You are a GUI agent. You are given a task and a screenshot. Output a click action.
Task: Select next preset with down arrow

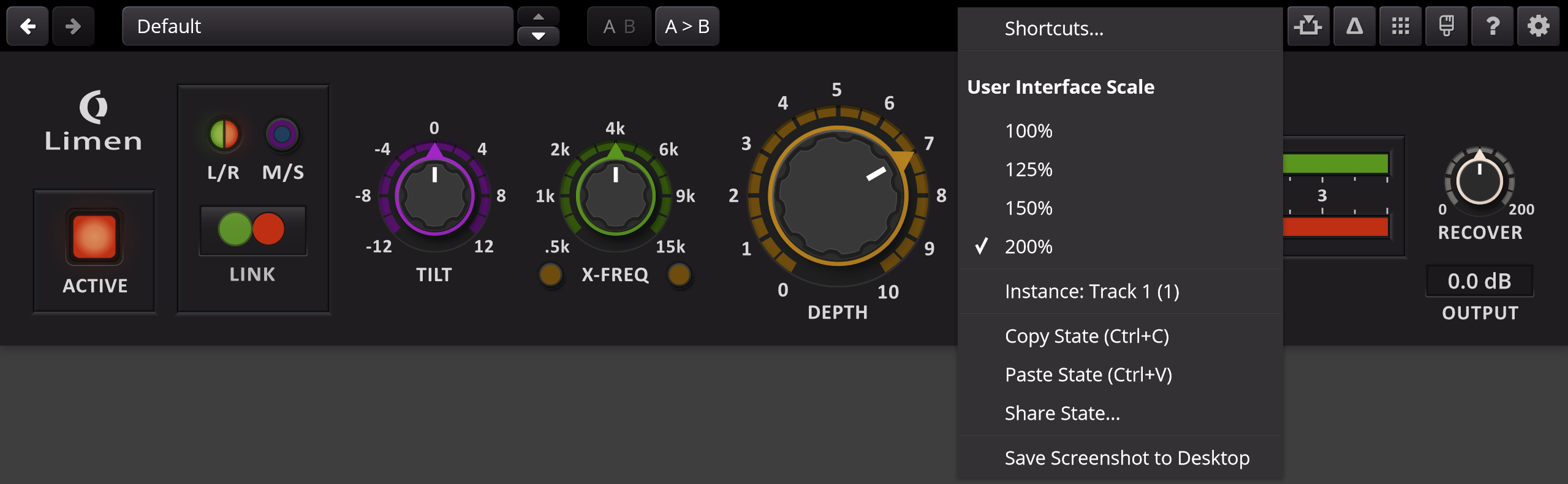pos(539,36)
